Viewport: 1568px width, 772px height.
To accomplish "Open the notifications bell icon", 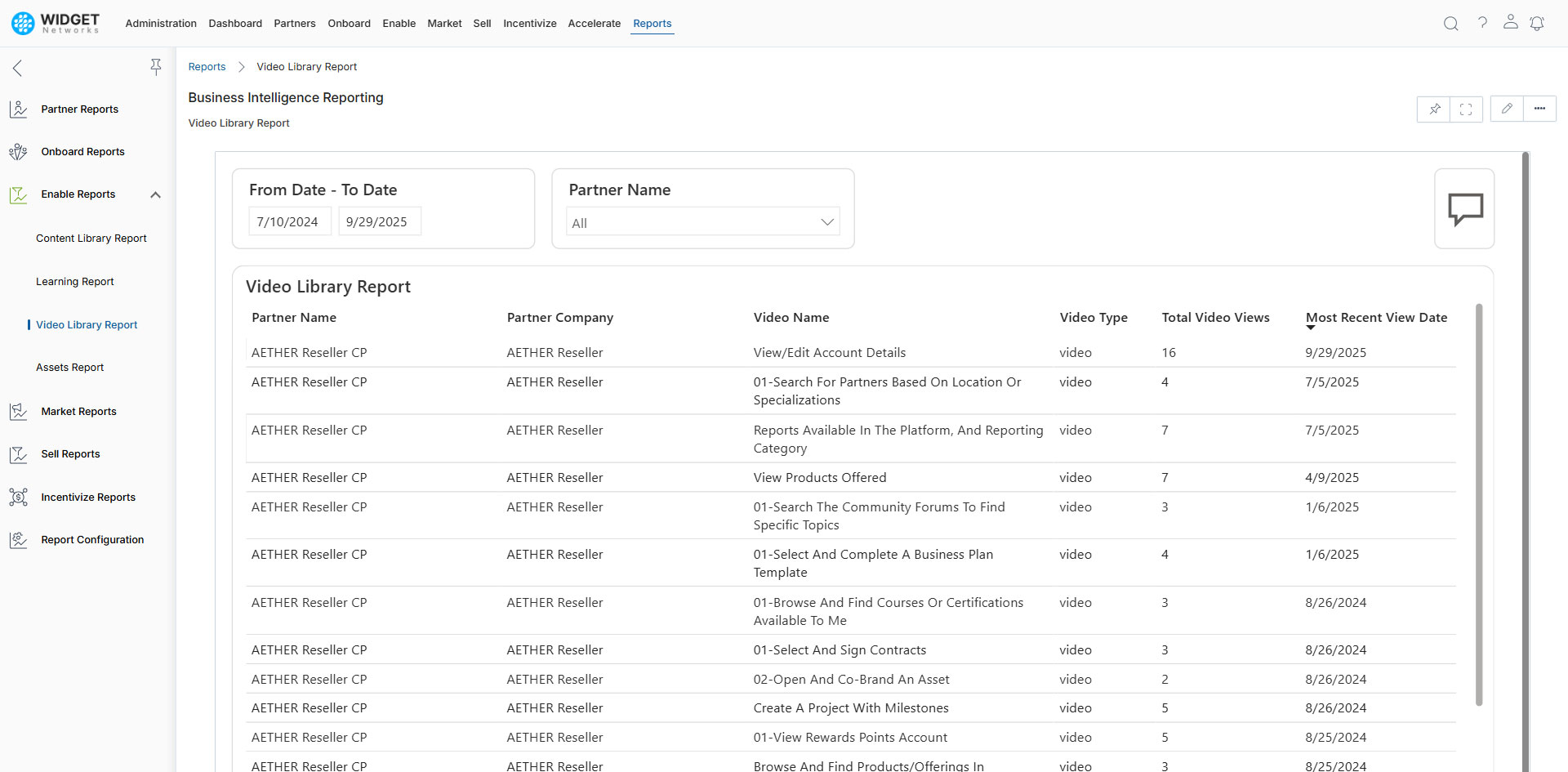I will [1537, 24].
